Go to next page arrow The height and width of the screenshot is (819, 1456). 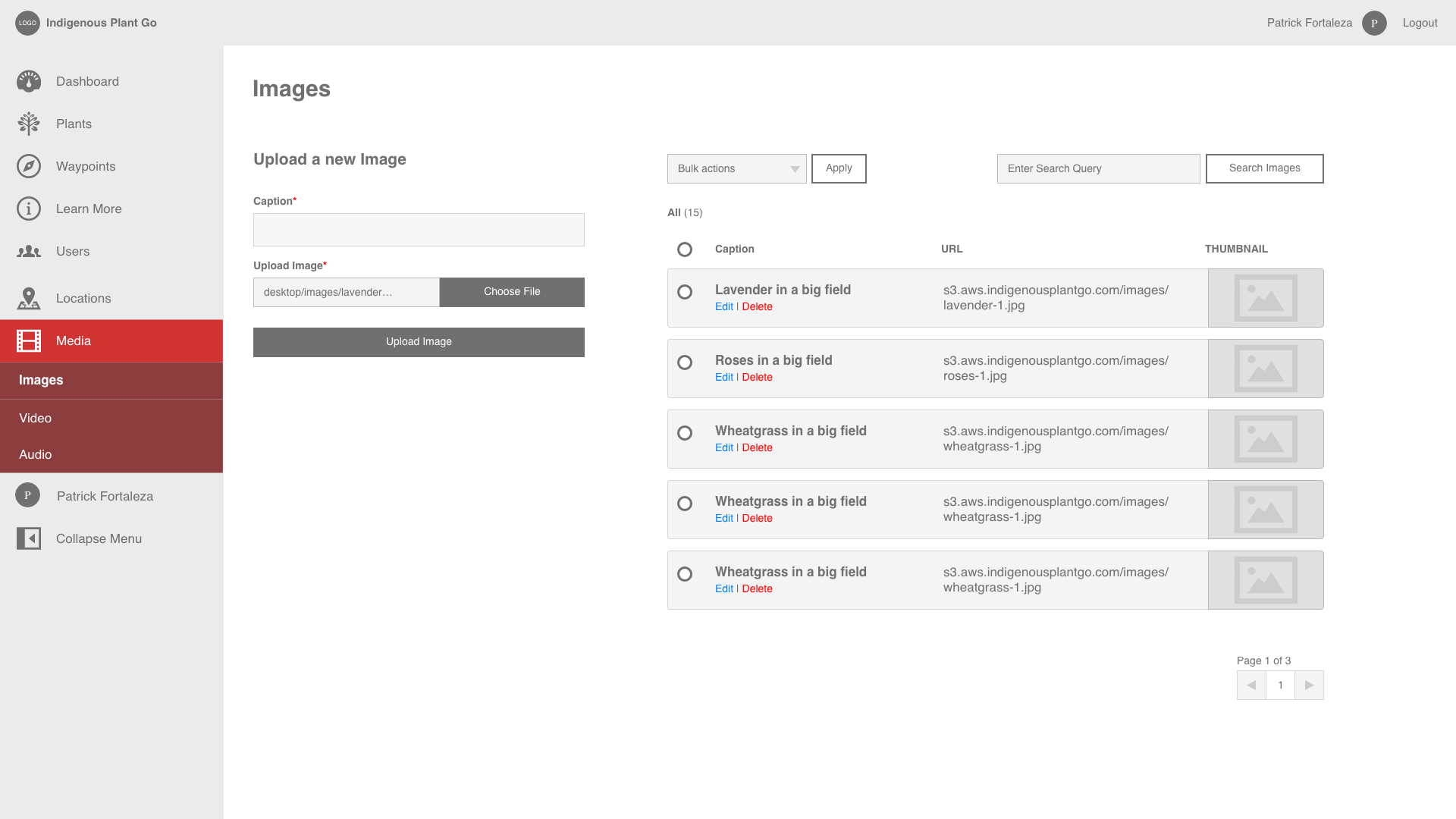pyautogui.click(x=1309, y=685)
